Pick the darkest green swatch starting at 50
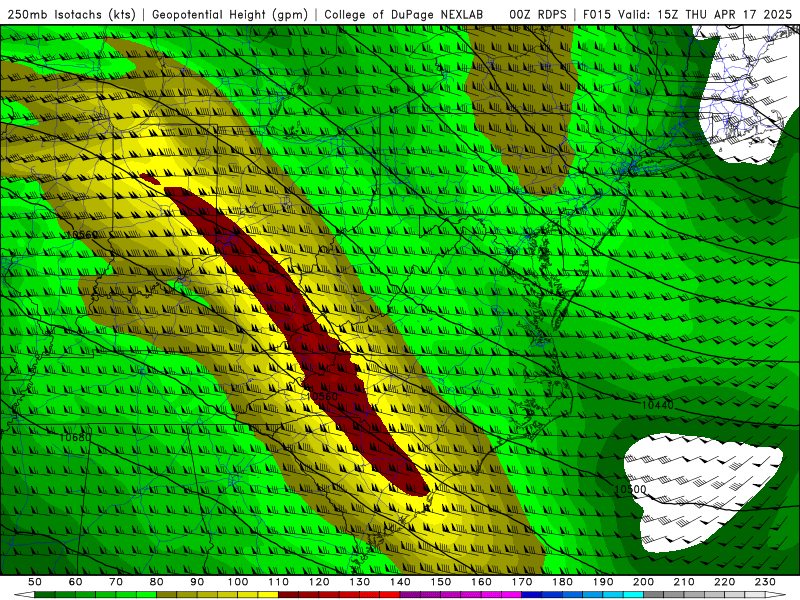Image resolution: width=800 pixels, height=600 pixels. (x=45, y=595)
